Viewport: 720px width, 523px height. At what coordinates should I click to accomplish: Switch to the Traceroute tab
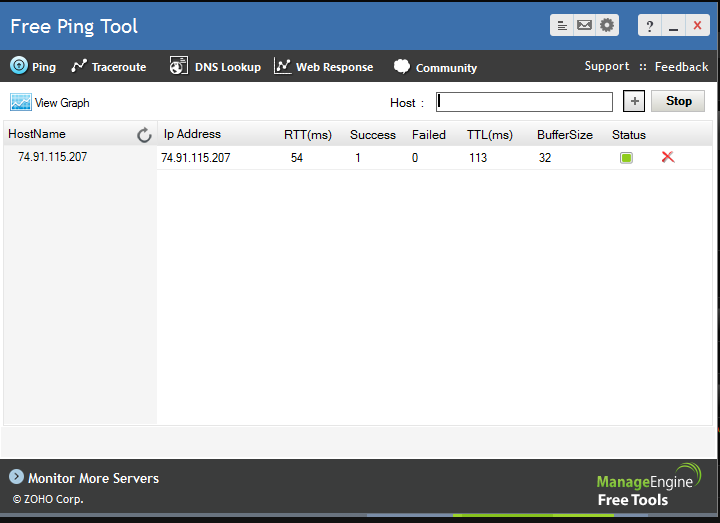pos(109,67)
